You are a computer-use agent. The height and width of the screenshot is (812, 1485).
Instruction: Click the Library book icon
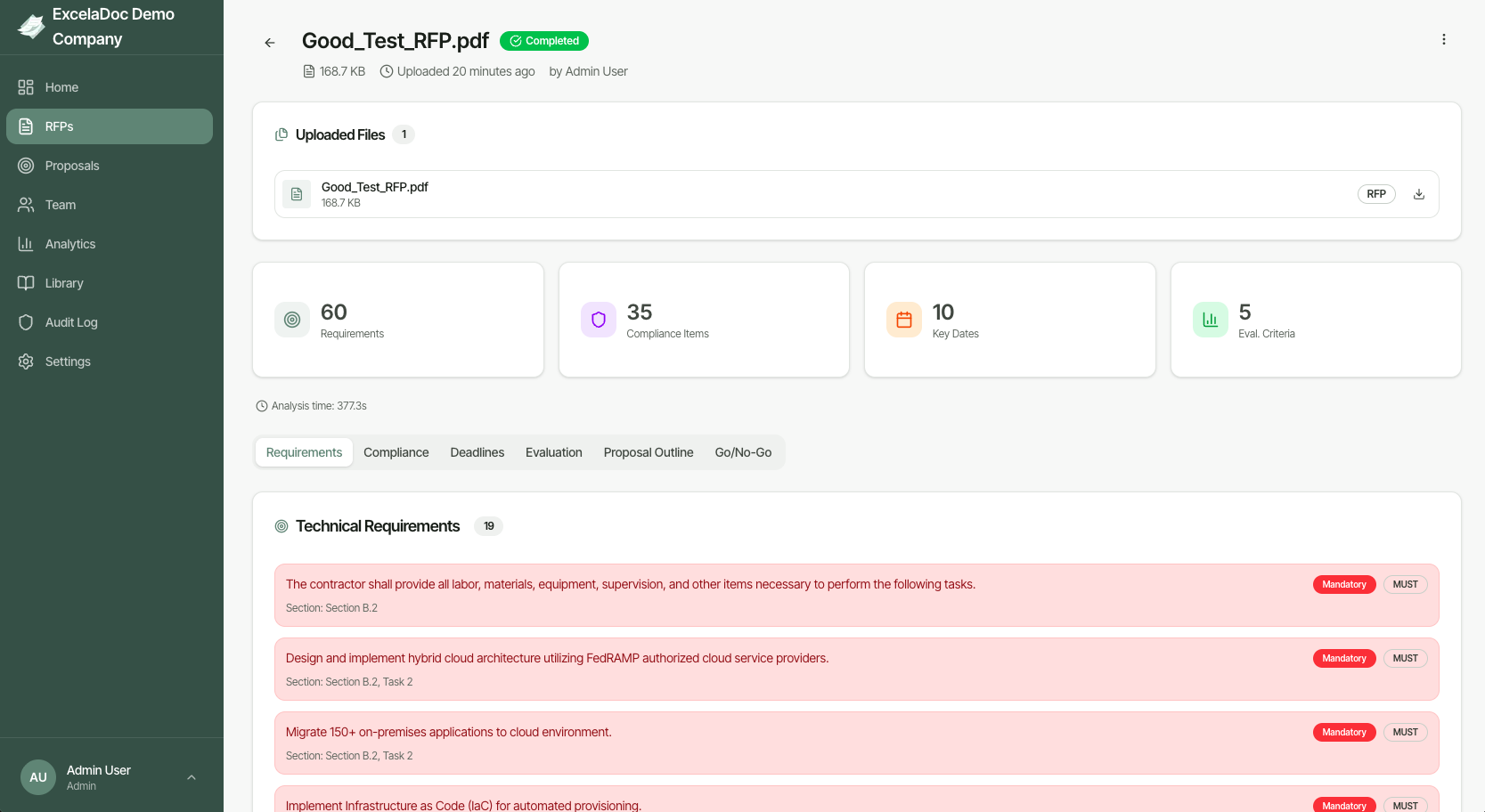click(26, 283)
